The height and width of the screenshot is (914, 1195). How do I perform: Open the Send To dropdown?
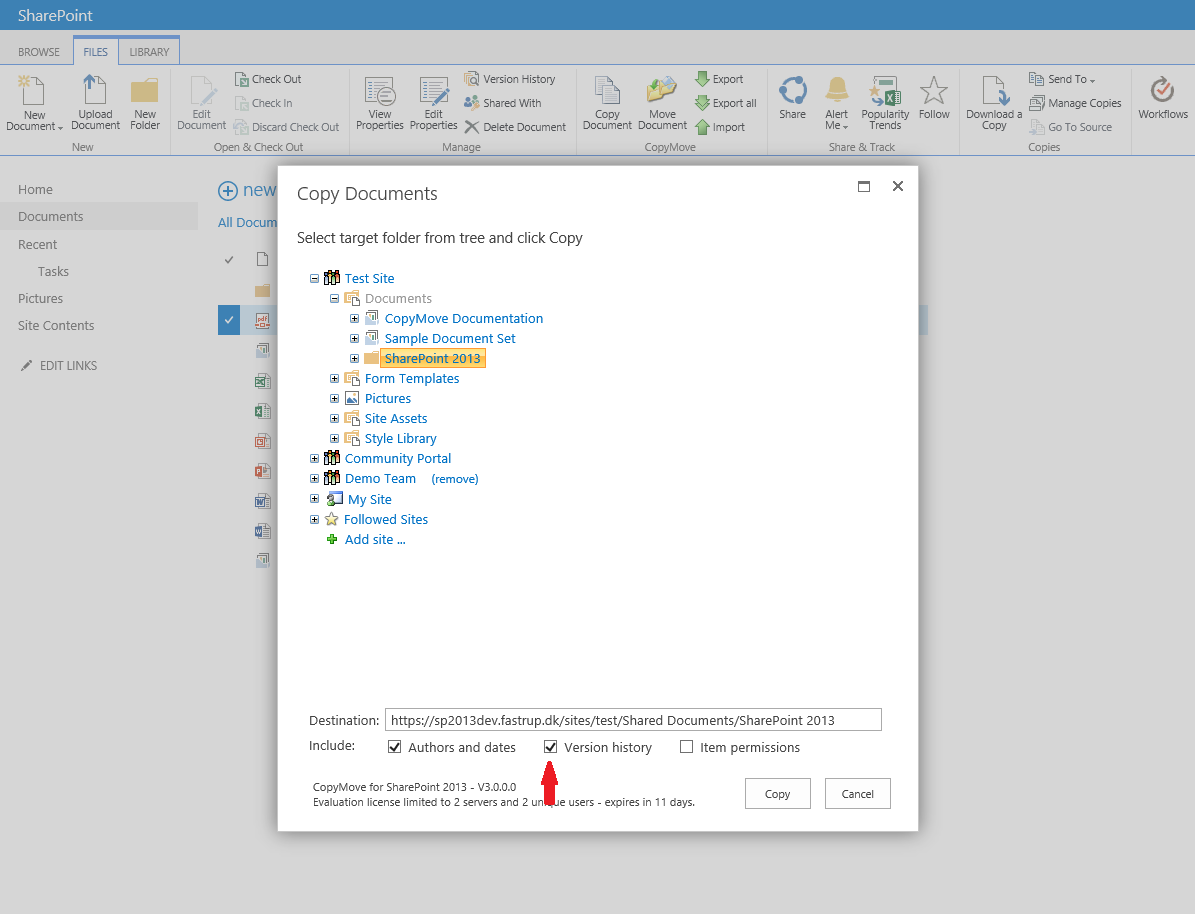click(x=1062, y=79)
